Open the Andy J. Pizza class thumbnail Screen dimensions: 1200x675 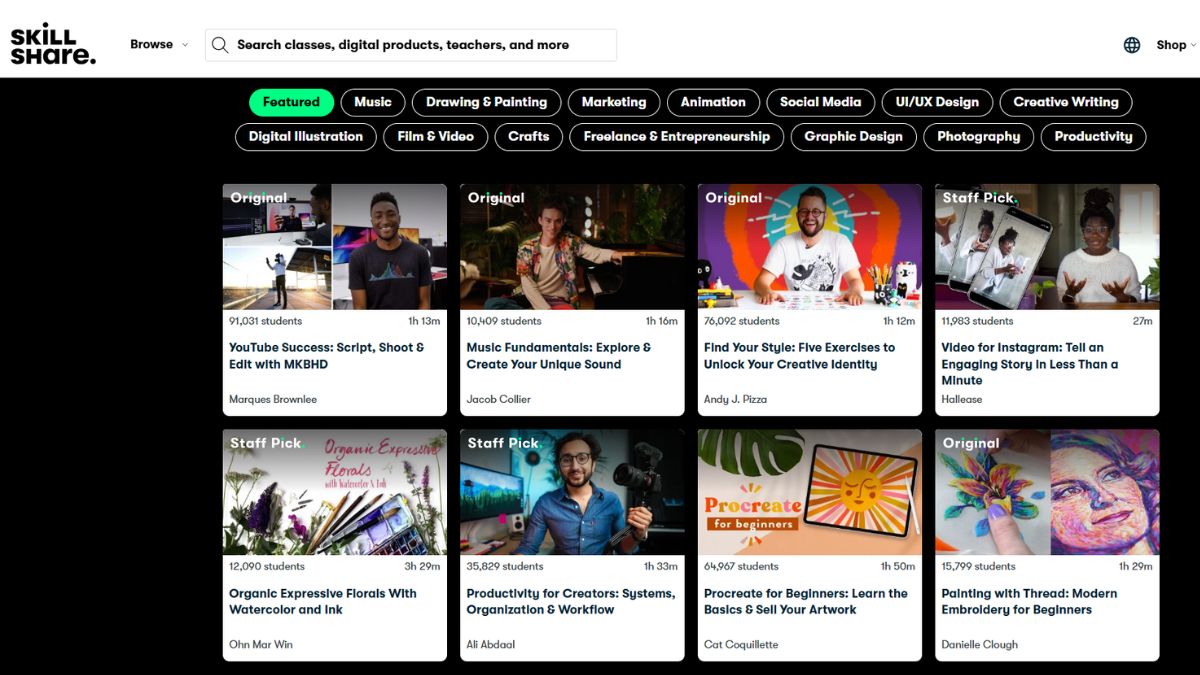[810, 246]
